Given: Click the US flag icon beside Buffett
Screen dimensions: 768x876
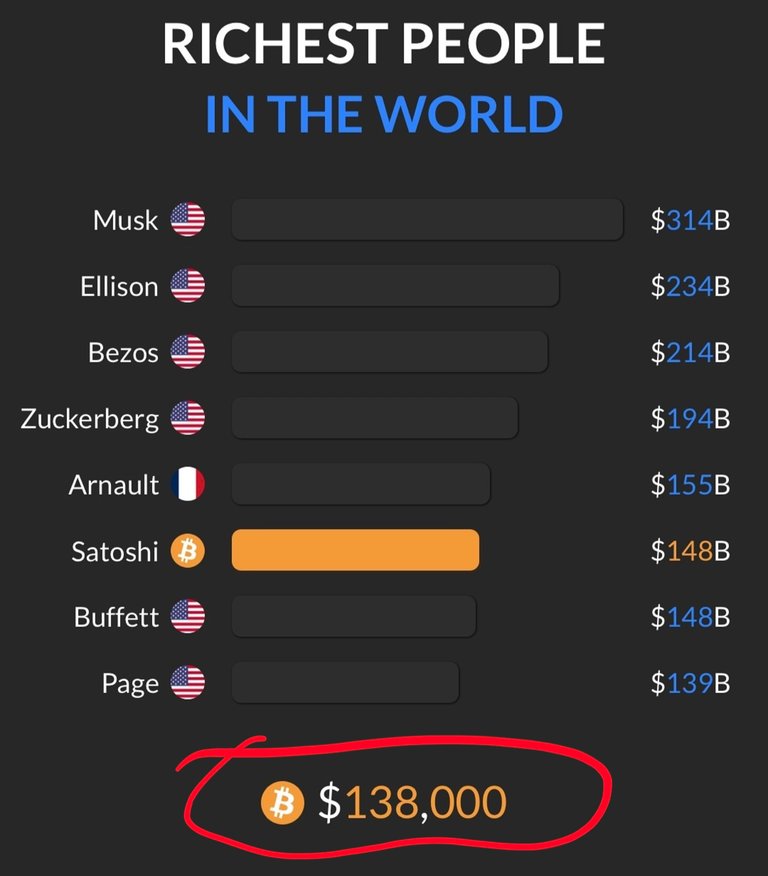Looking at the screenshot, I should click(x=188, y=616).
